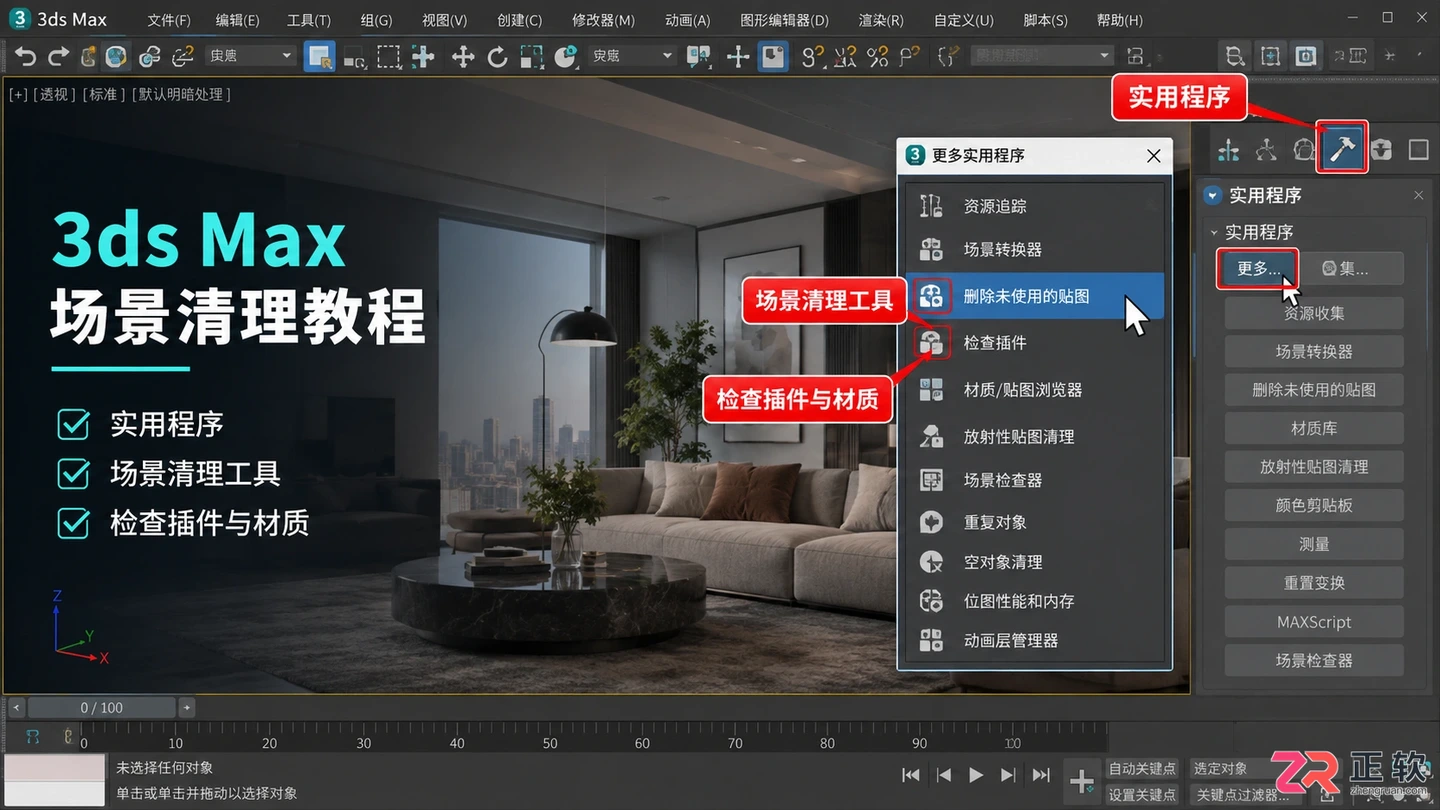Click the large plus key icon near playback controls
Image resolution: width=1440 pixels, height=810 pixels.
(1081, 780)
